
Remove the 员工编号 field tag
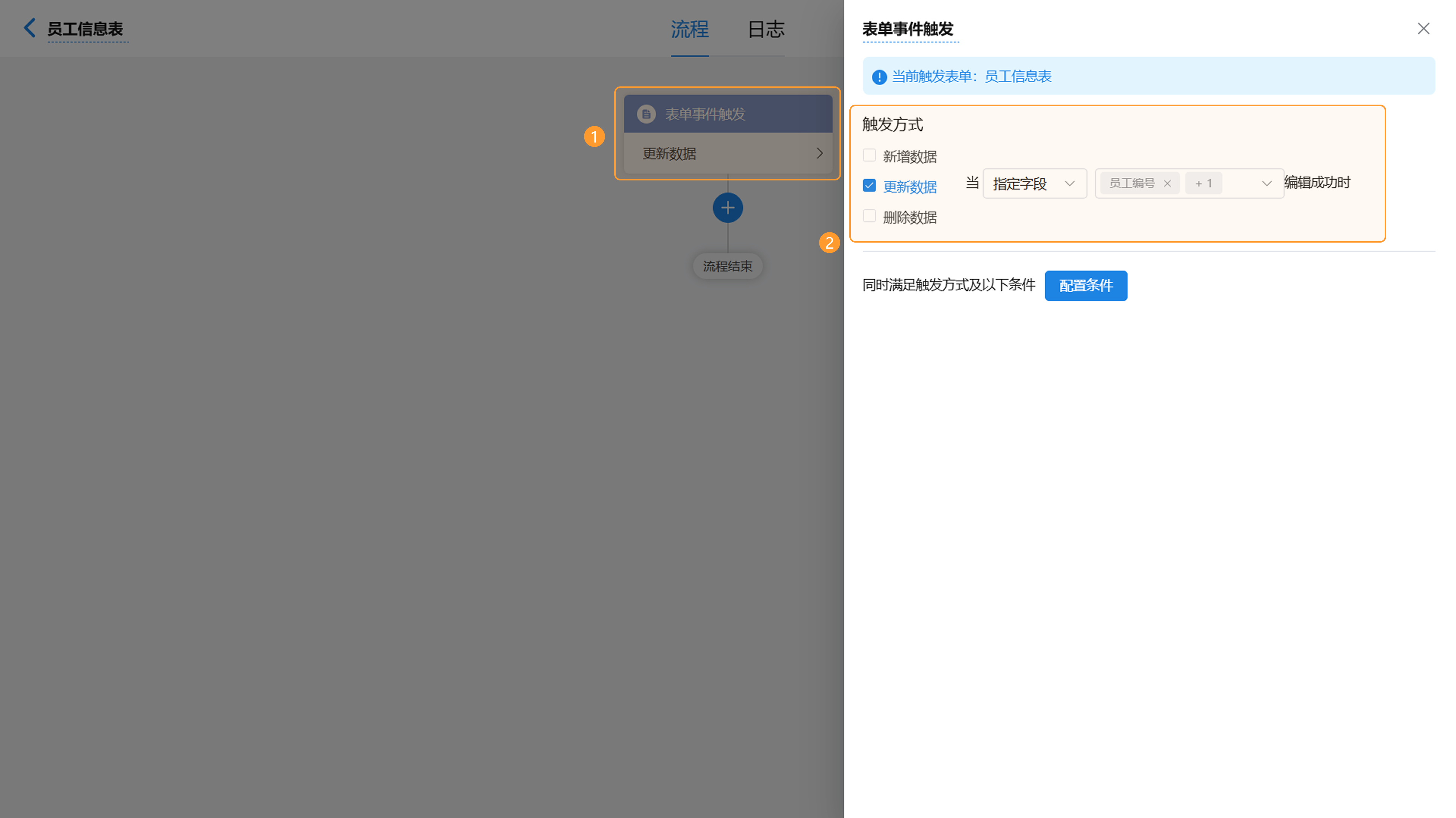click(x=1167, y=183)
